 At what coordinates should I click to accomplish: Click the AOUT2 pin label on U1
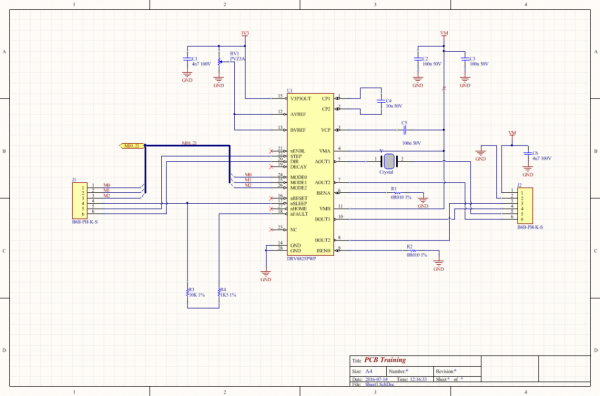(323, 183)
